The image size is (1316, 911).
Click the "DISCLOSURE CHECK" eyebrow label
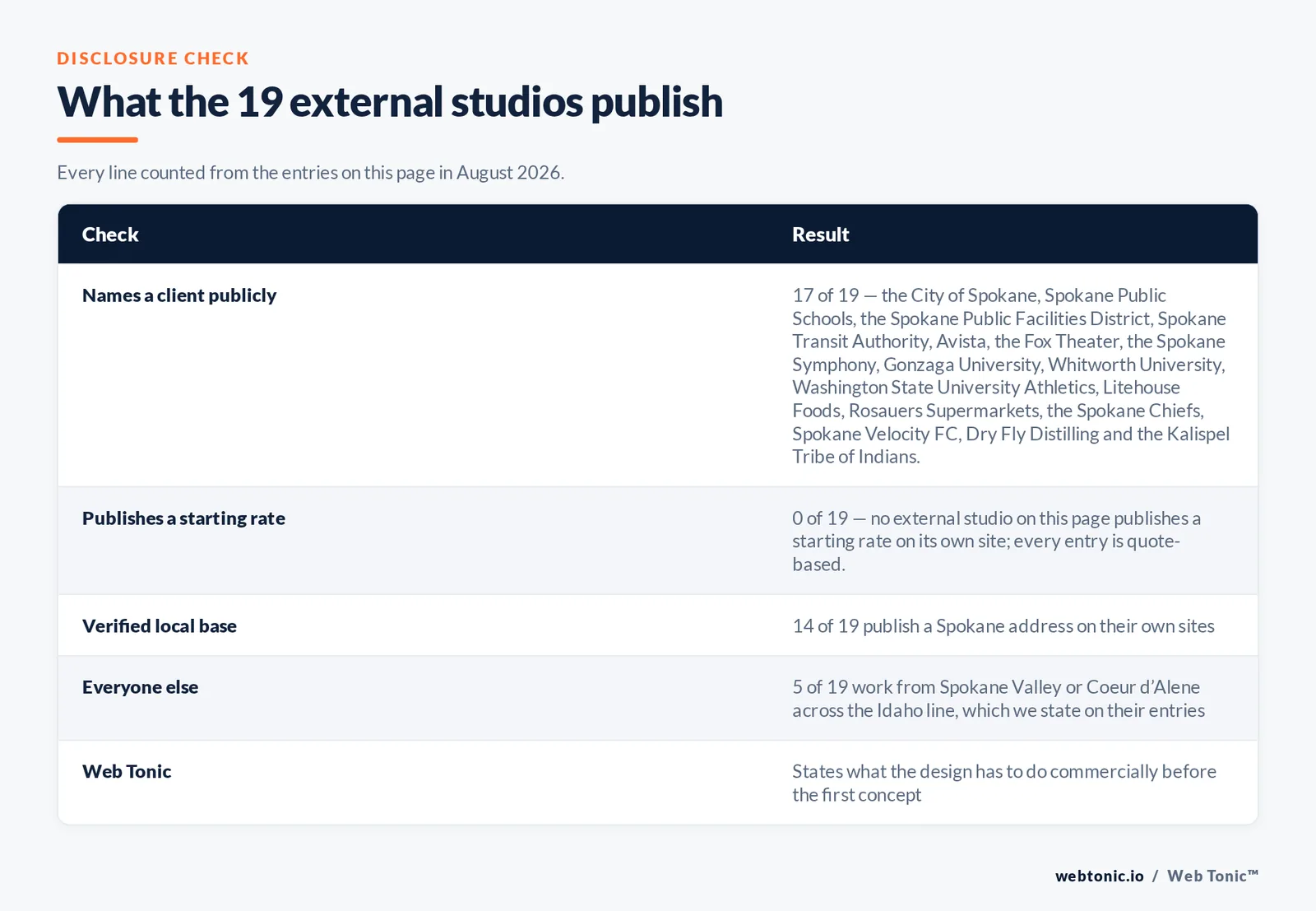click(x=152, y=58)
